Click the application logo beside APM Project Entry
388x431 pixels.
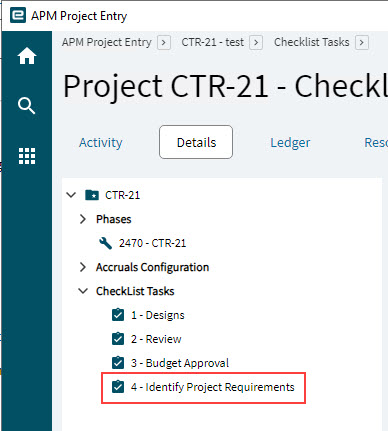pyautogui.click(x=18, y=15)
